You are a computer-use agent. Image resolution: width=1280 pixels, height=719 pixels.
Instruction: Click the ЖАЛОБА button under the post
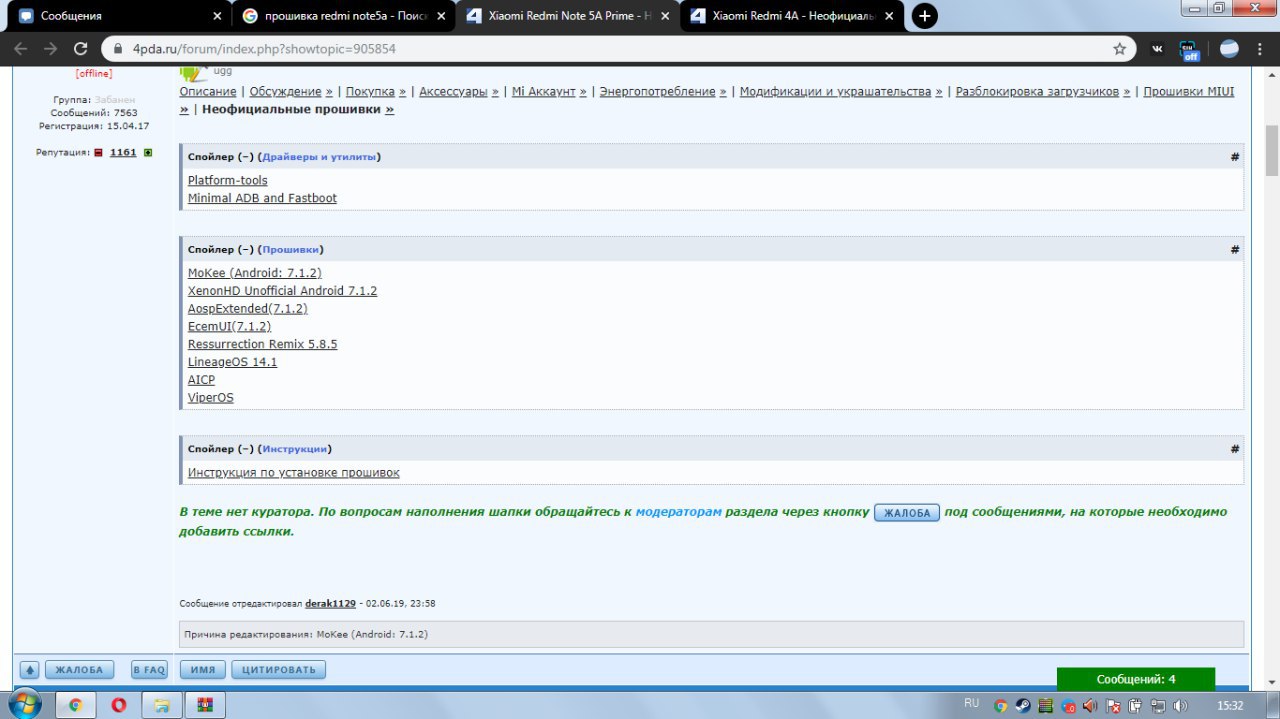pos(79,670)
